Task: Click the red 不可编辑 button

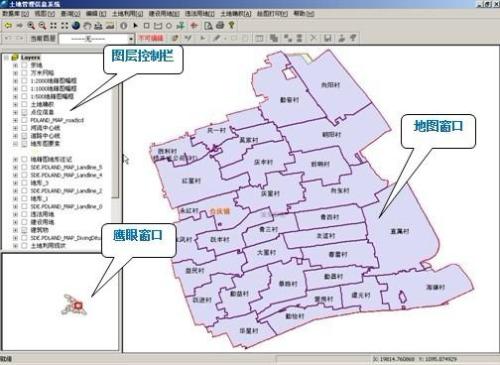Action: pyautogui.click(x=151, y=38)
